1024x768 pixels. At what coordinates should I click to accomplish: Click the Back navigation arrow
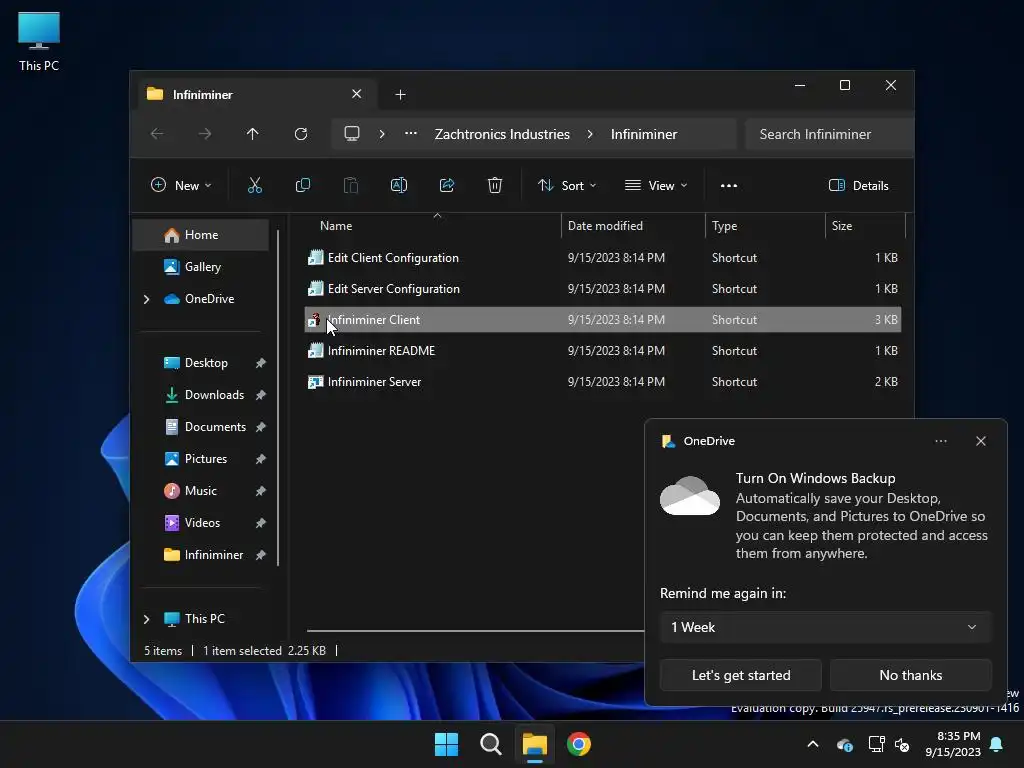coord(157,134)
